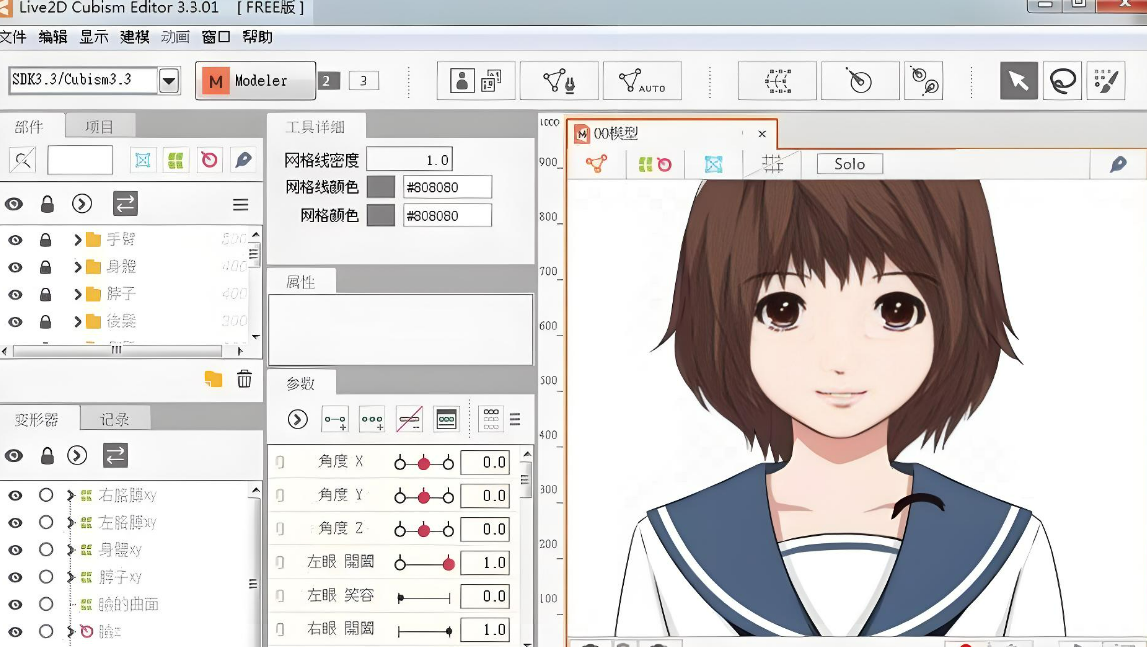Image resolution: width=1147 pixels, height=647 pixels.
Task: Open the 文件 menu
Action: pyautogui.click(x=12, y=37)
